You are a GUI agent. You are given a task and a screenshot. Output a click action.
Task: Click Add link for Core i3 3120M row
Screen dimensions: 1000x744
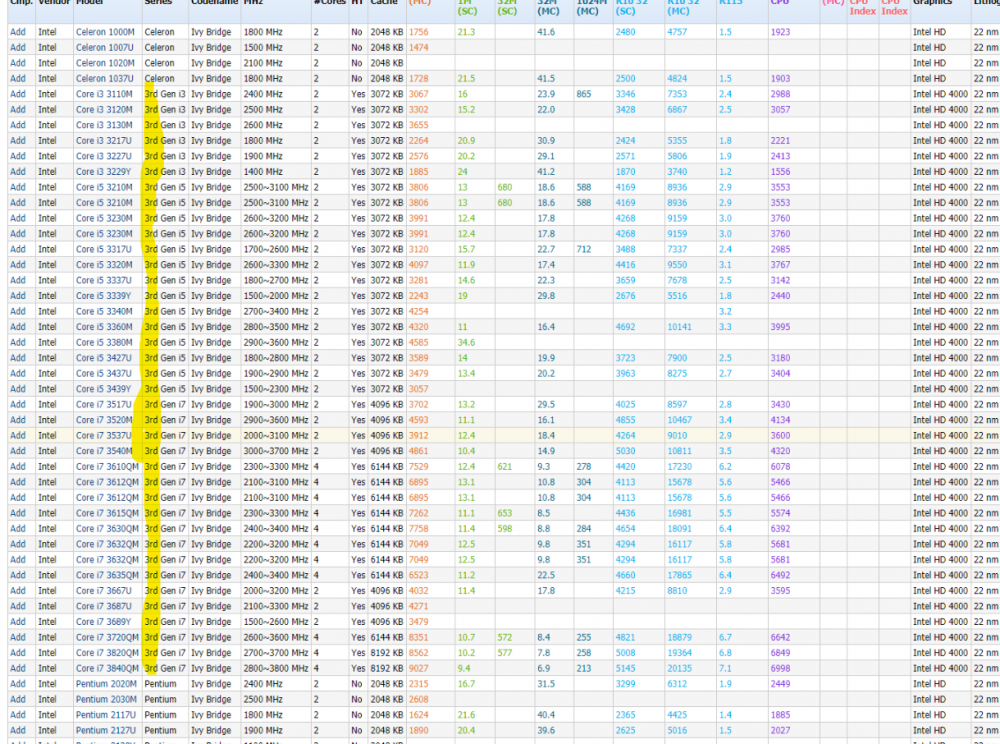coord(18,110)
